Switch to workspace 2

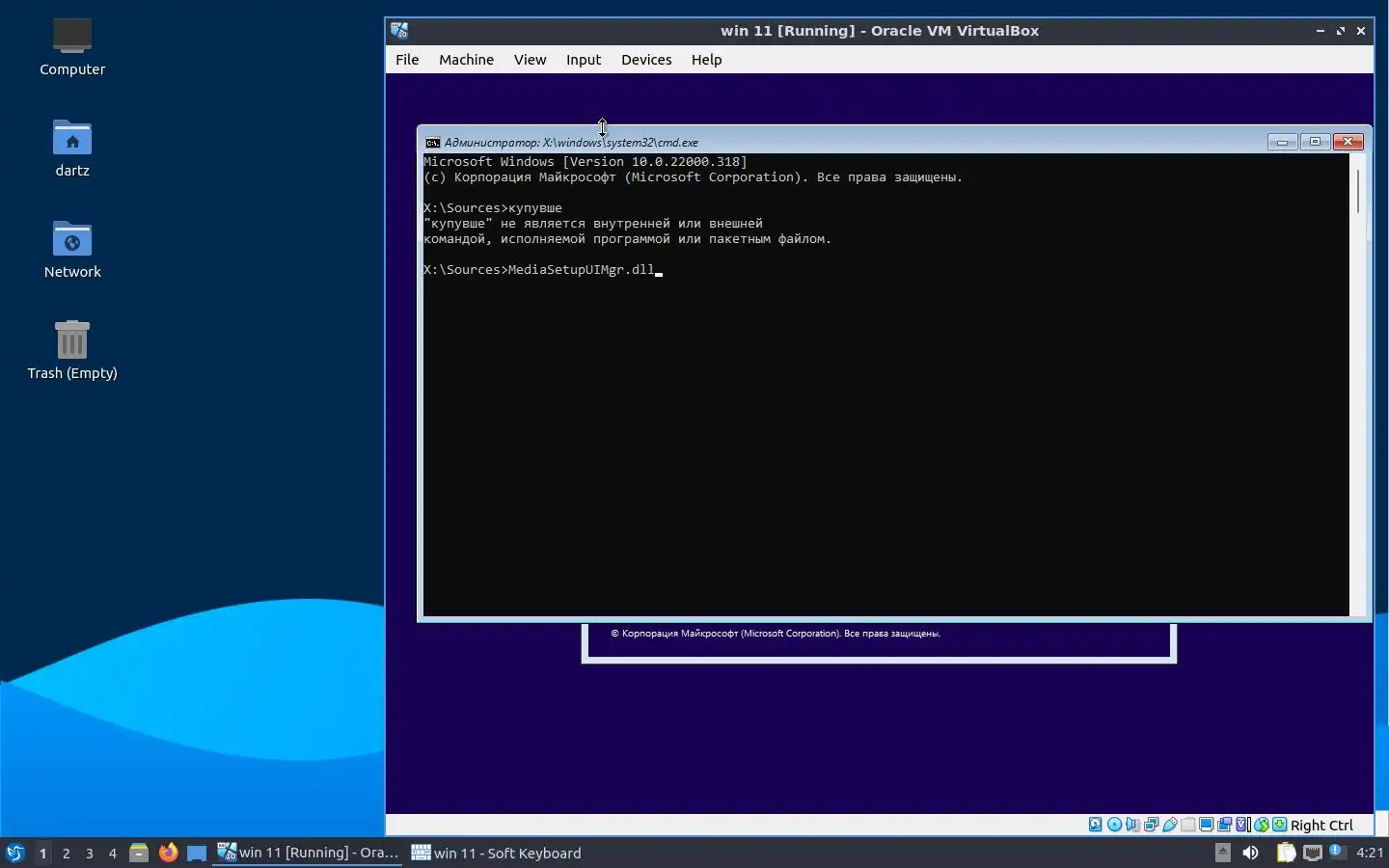tap(66, 853)
